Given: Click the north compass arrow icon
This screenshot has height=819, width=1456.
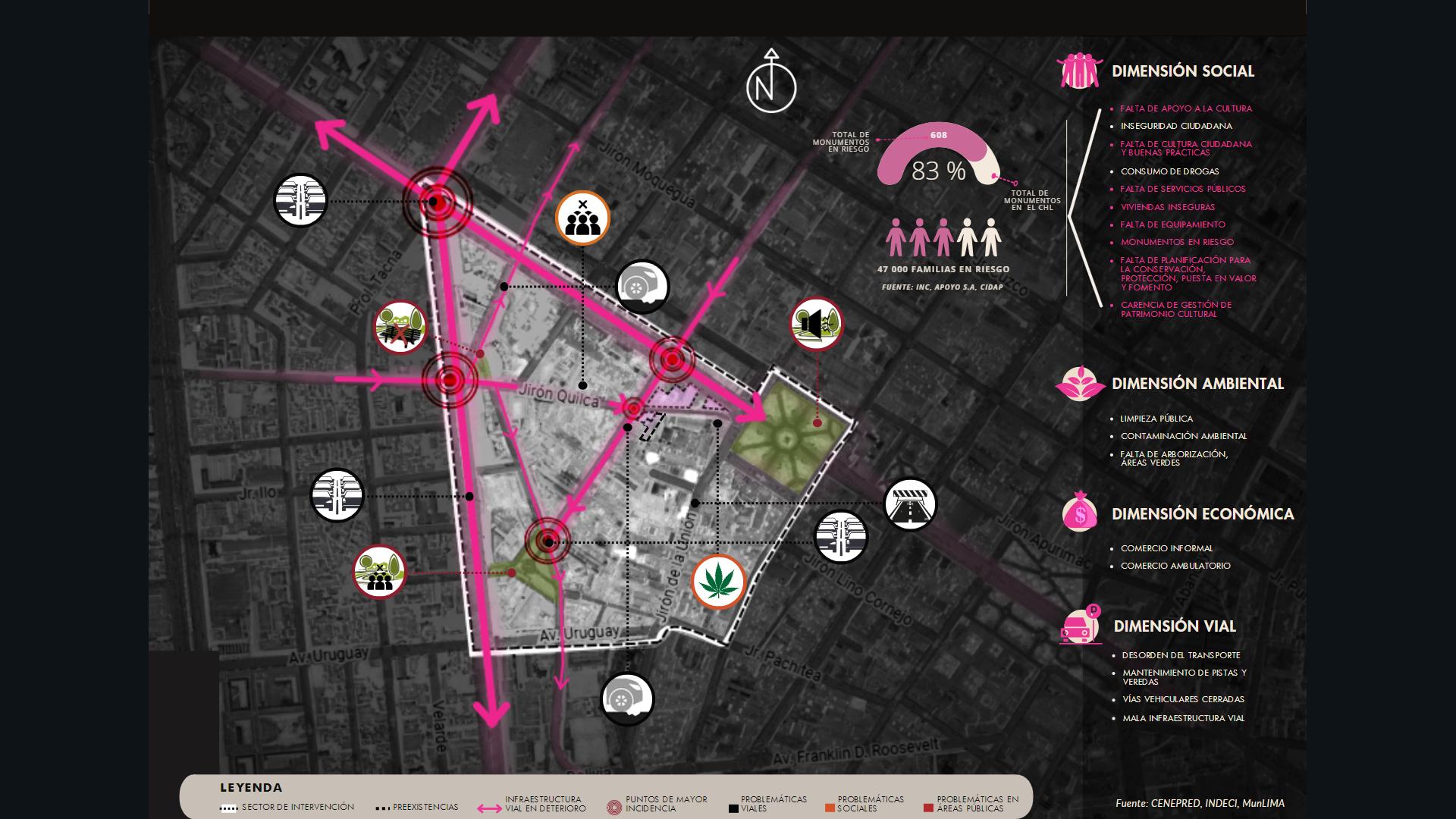Looking at the screenshot, I should [771, 85].
